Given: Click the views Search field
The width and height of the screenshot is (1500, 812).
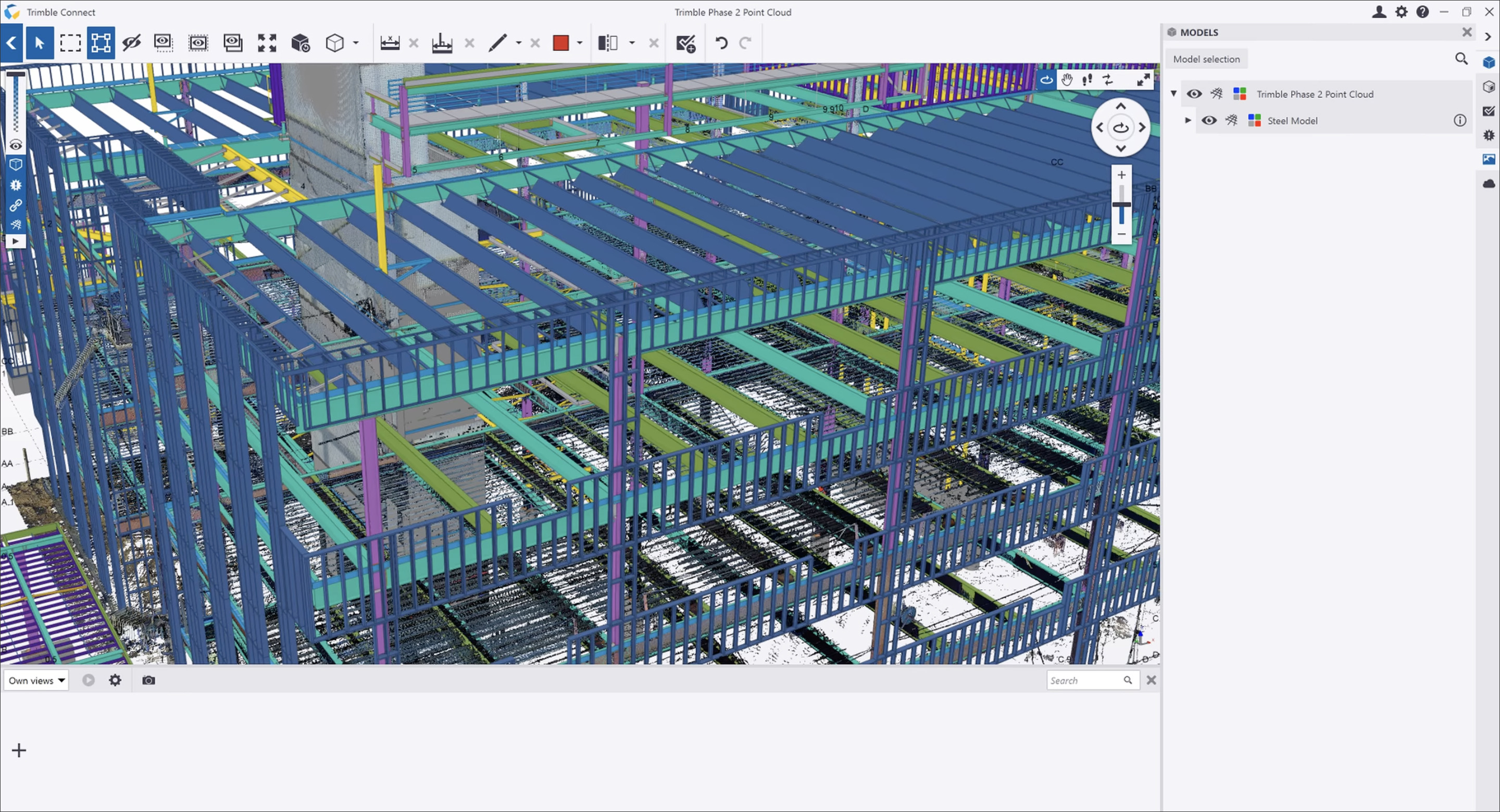Looking at the screenshot, I should (1092, 680).
